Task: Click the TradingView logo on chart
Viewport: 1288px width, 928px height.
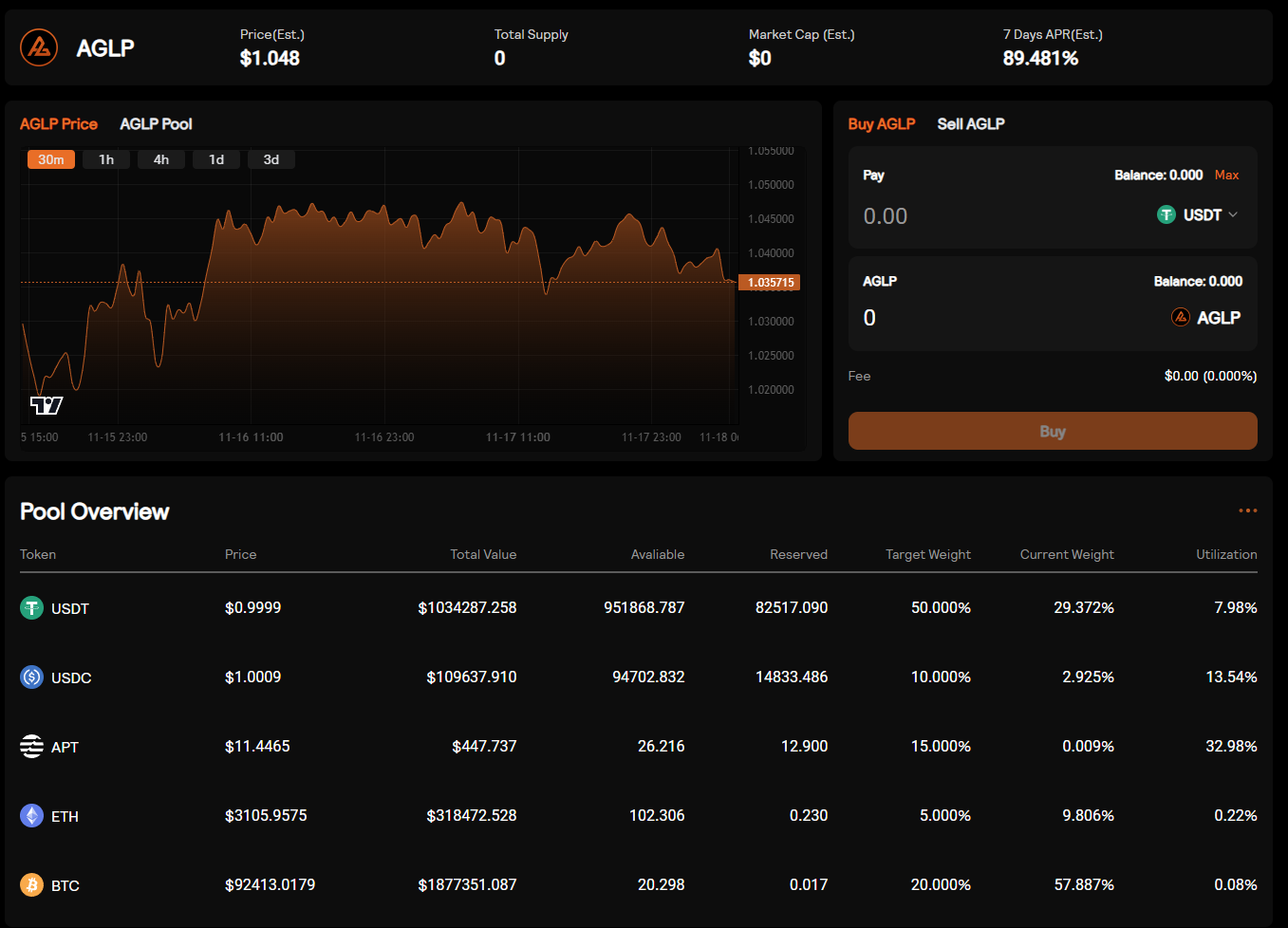Action: (46, 405)
